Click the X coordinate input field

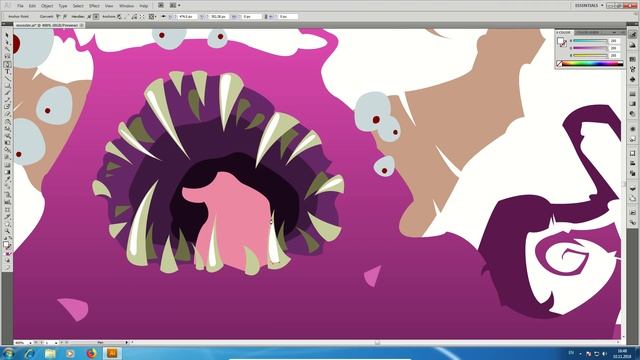(x=187, y=17)
